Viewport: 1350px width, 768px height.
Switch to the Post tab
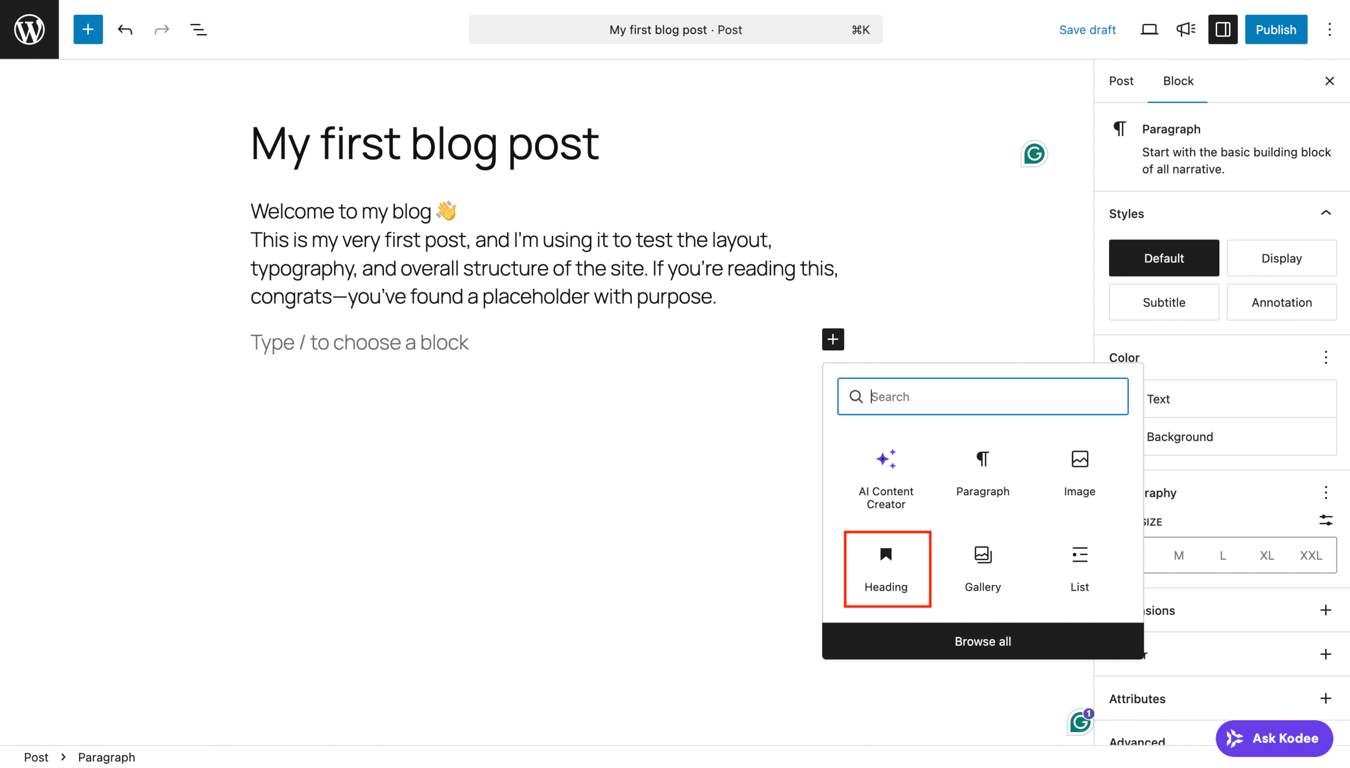(x=1120, y=81)
